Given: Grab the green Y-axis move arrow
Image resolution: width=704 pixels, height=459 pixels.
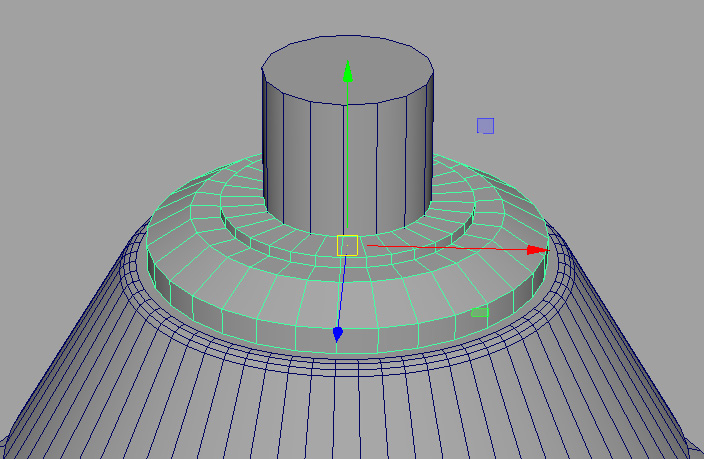Looking at the screenshot, I should coord(348,72).
